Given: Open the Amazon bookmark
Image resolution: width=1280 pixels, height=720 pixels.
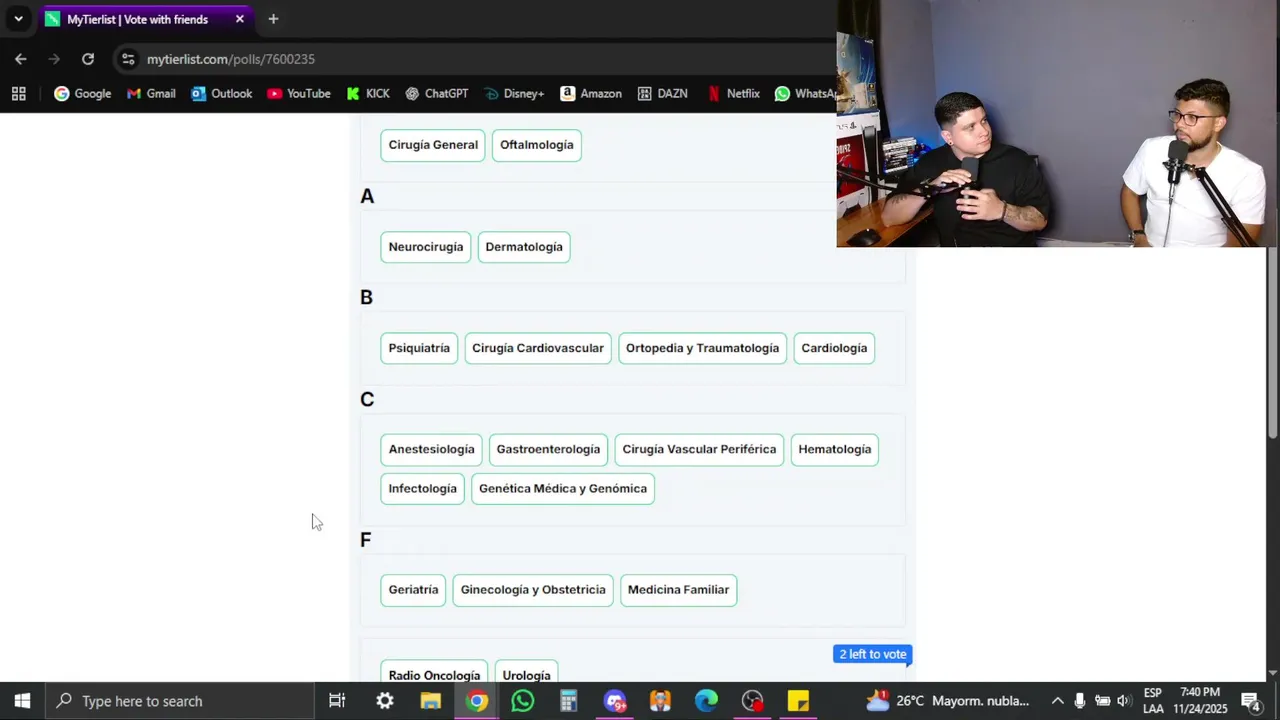Looking at the screenshot, I should (590, 93).
